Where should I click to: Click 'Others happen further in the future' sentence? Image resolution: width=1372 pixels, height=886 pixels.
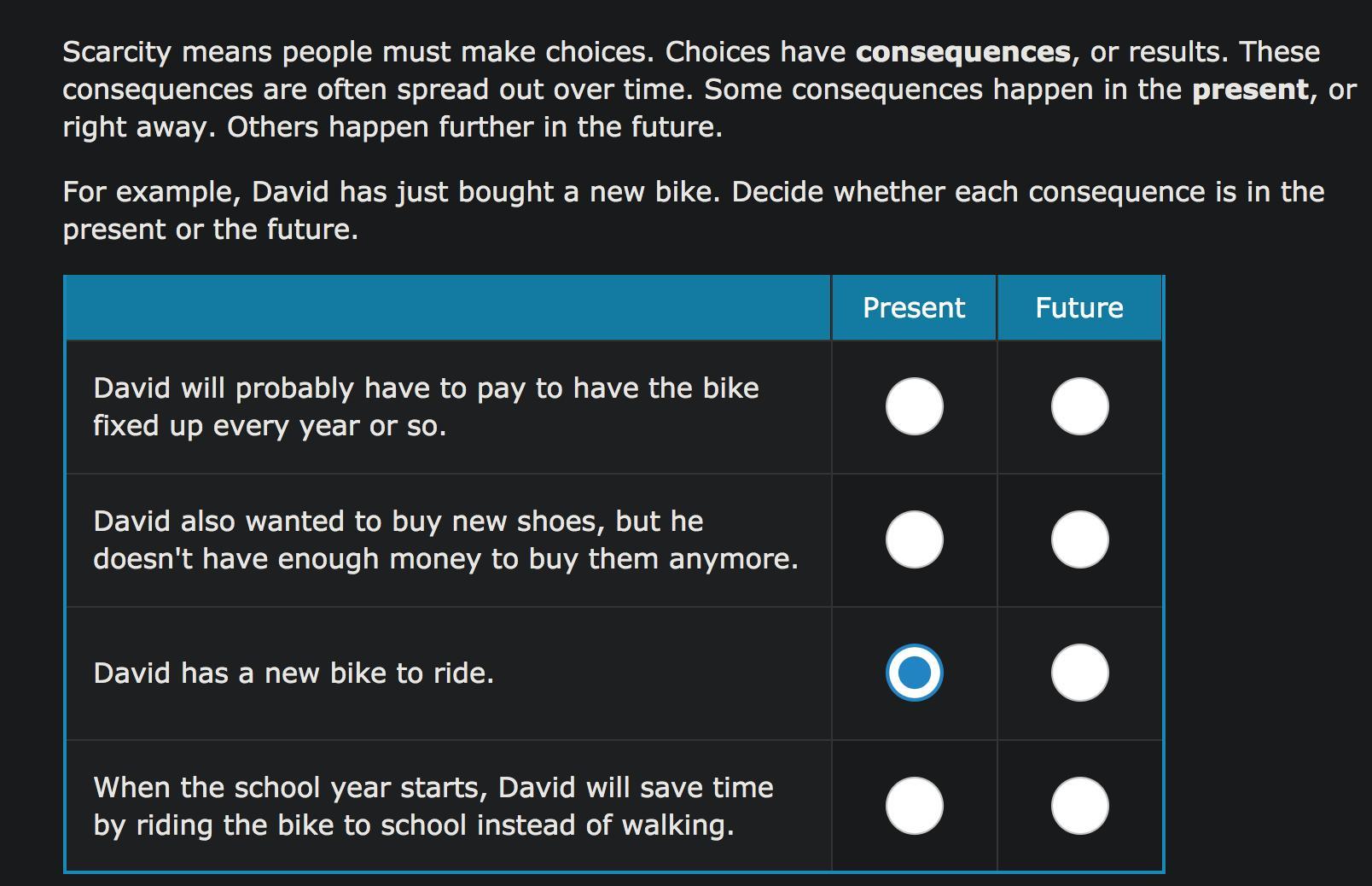474,127
